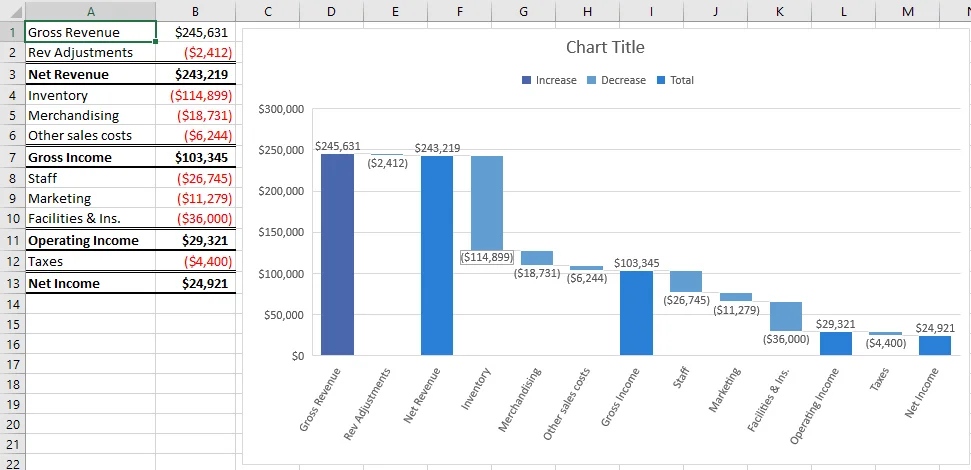Click the $300,000 vertical axis label
This screenshot has height=470, width=971.
(281, 109)
